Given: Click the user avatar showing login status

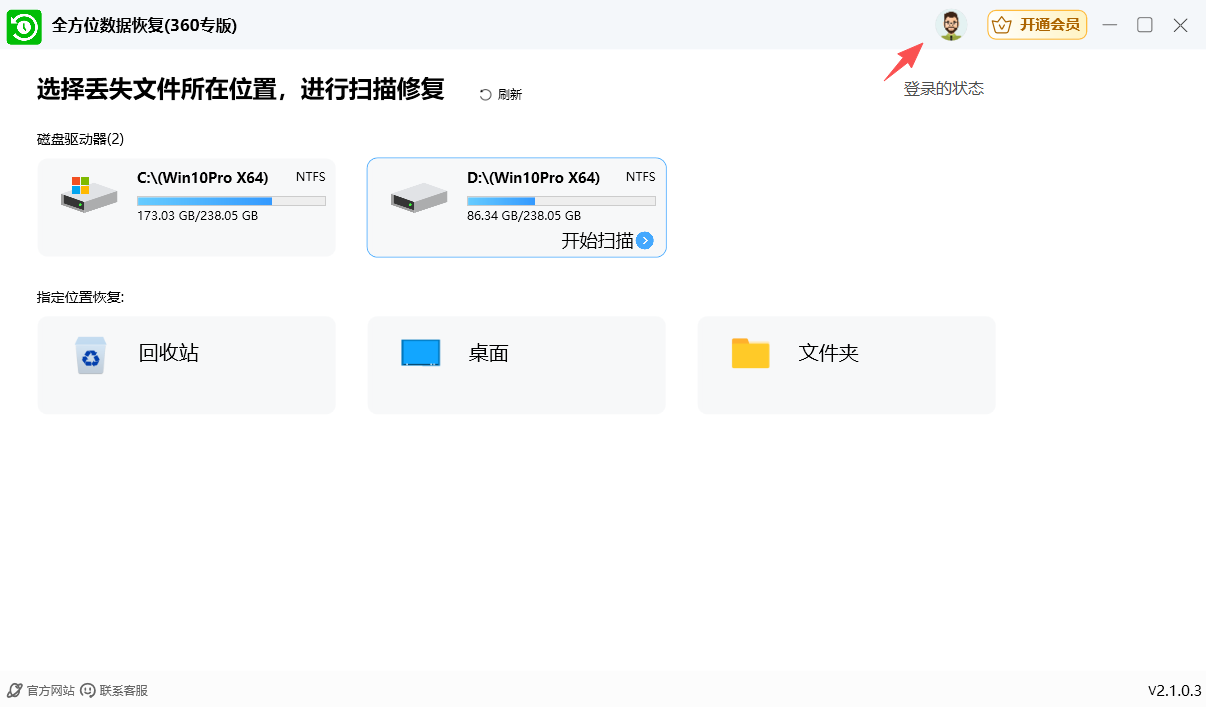Looking at the screenshot, I should (x=950, y=25).
